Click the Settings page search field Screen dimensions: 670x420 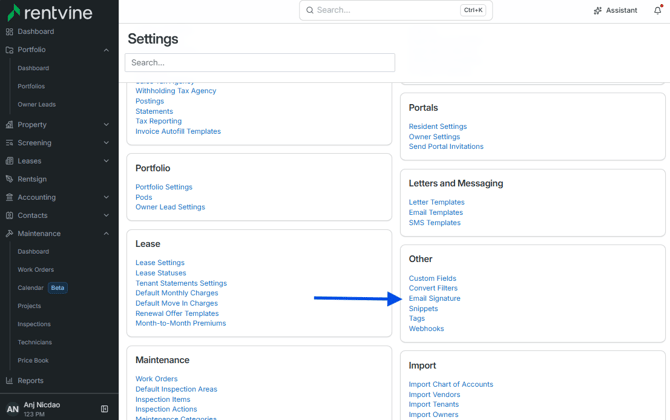point(260,63)
